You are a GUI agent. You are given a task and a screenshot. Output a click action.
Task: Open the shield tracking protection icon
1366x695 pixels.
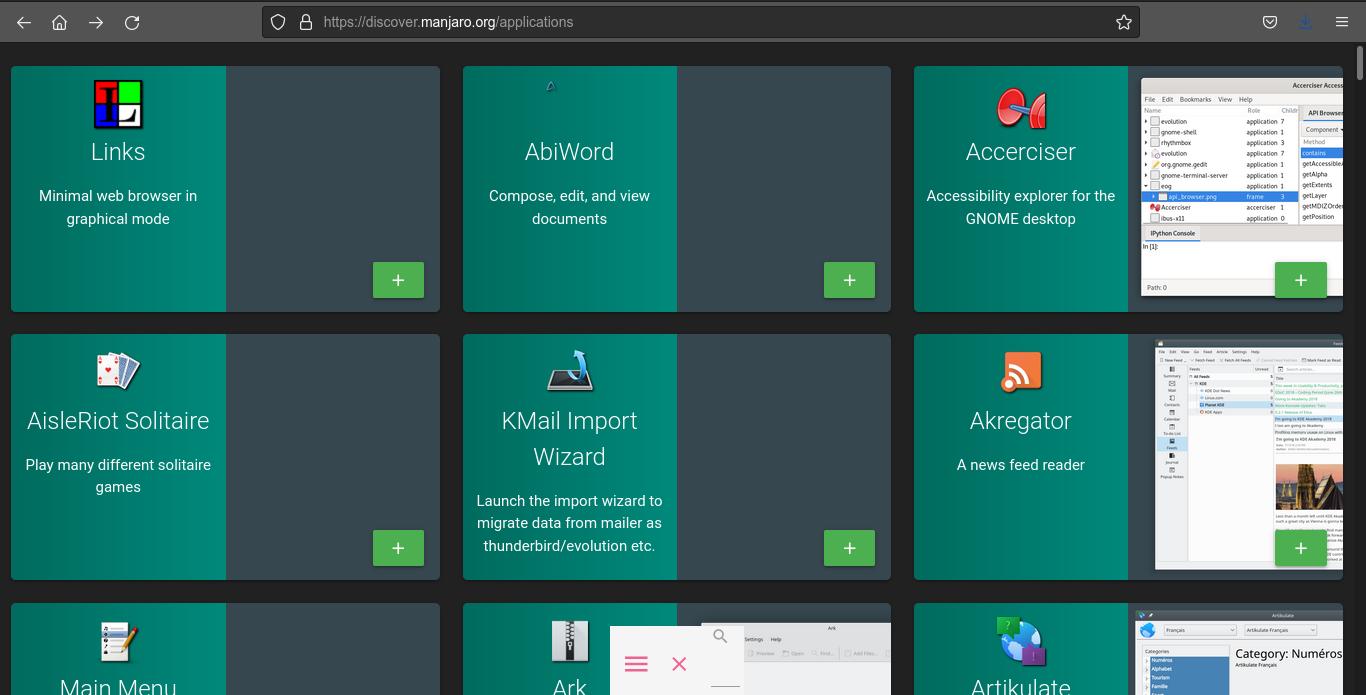tap(279, 22)
